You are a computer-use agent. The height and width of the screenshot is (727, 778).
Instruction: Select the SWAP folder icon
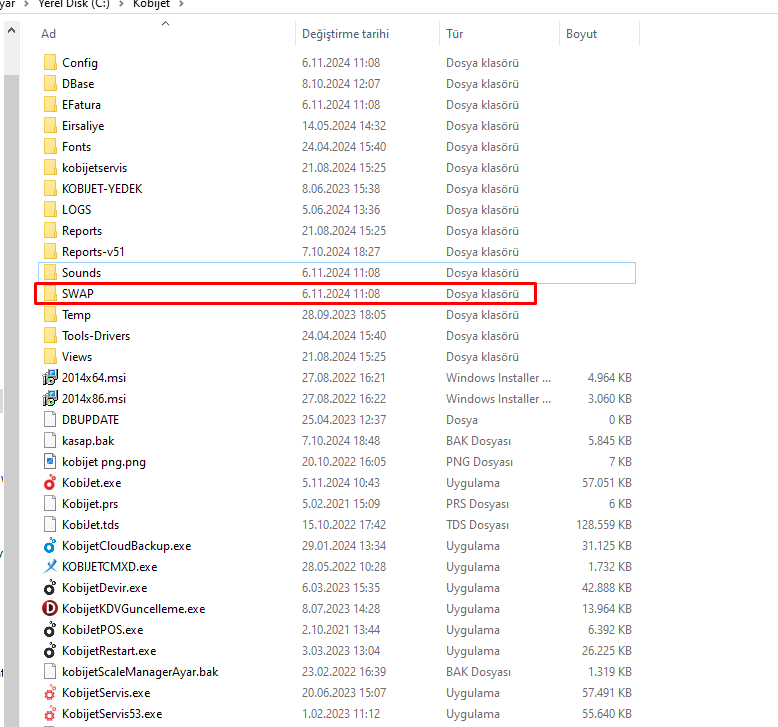50,294
